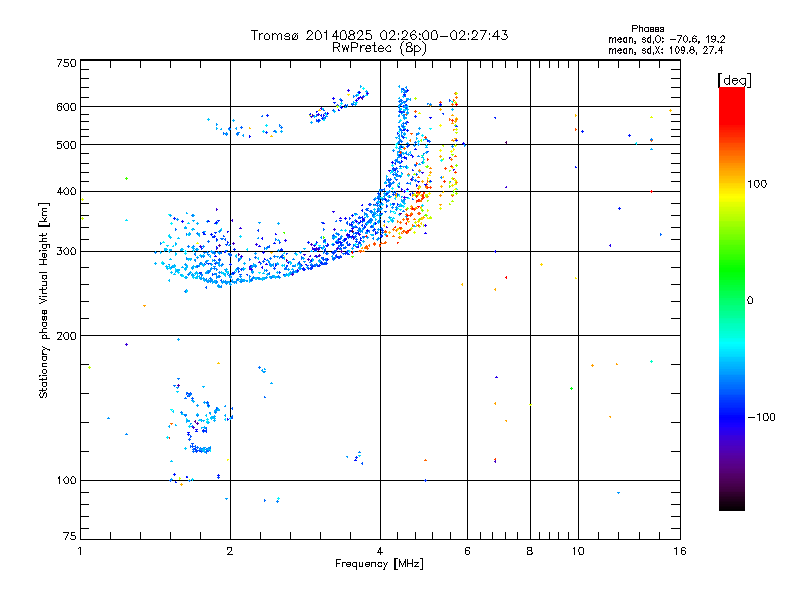800x600 pixels.
Task: Click the y-axis tick label '200'
Action: (66, 336)
